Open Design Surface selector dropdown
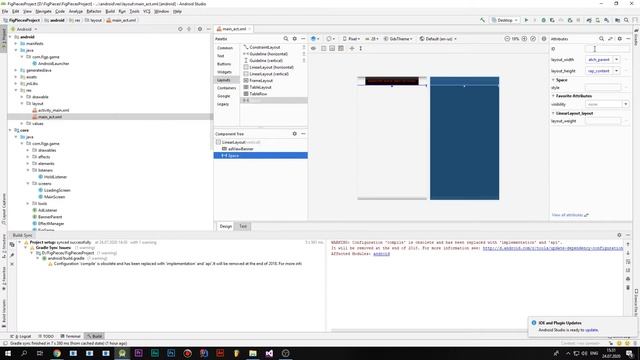Image resolution: width=640 pixels, height=360 pixels. tap(315, 39)
